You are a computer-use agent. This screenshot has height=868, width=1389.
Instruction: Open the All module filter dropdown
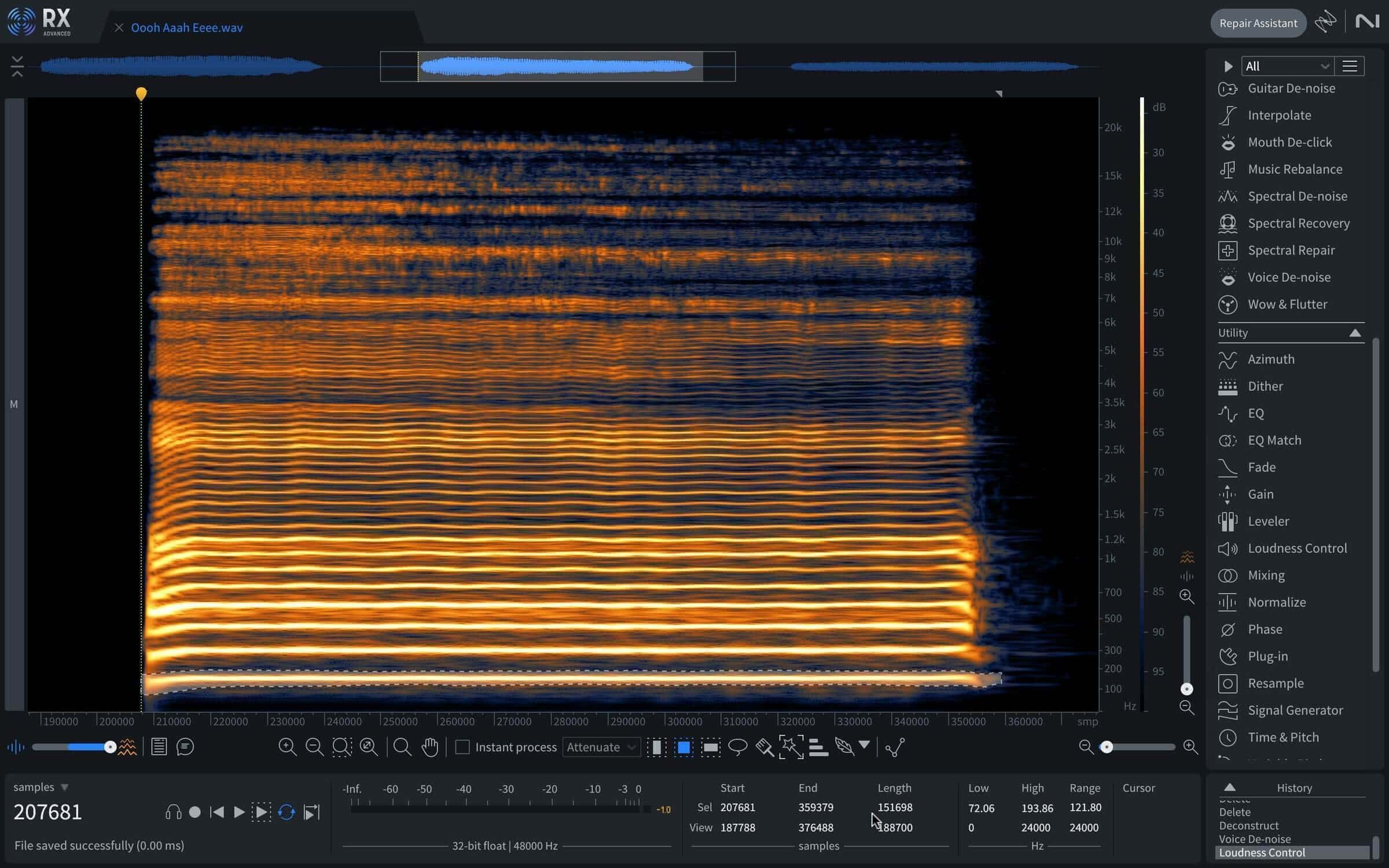point(1287,66)
